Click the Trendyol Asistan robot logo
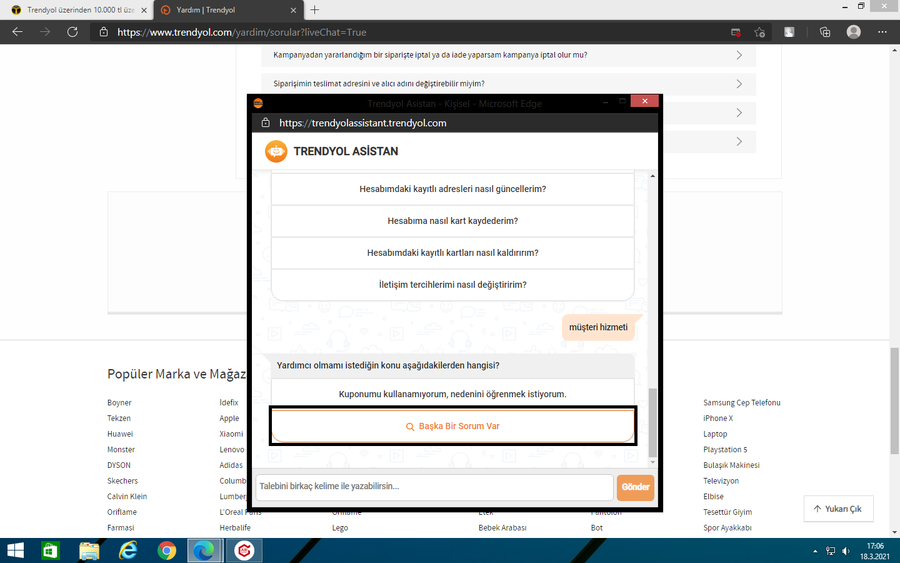Viewport: 900px width, 563px height. 276,152
